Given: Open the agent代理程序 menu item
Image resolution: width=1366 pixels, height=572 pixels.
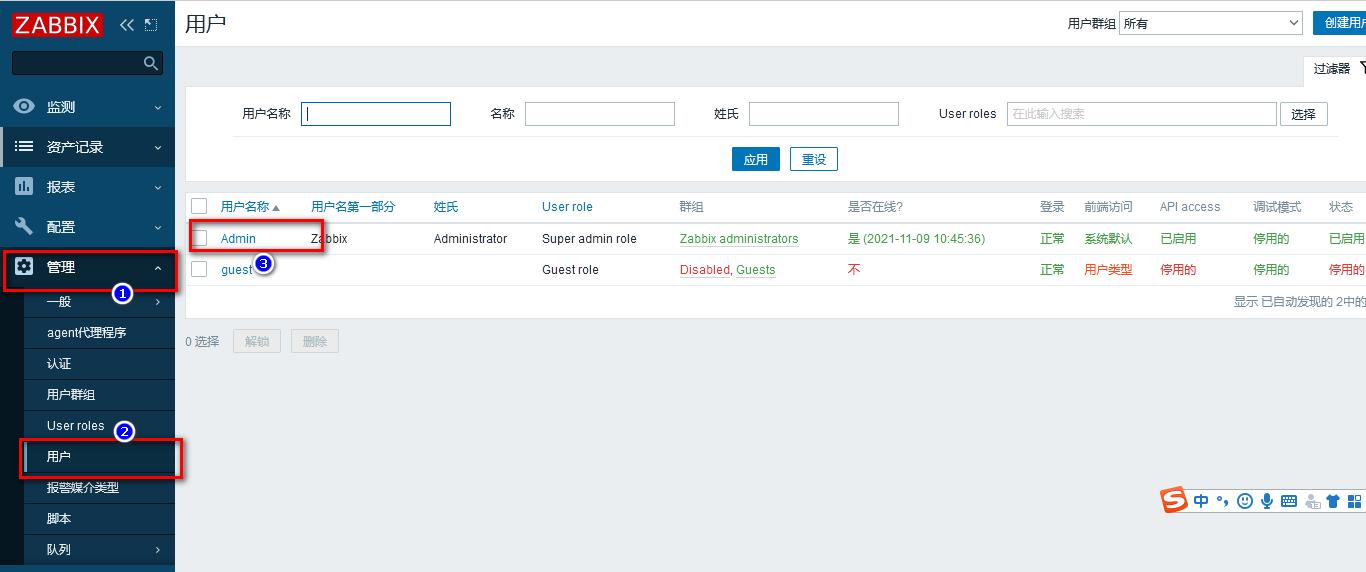Looking at the screenshot, I should coord(86,332).
